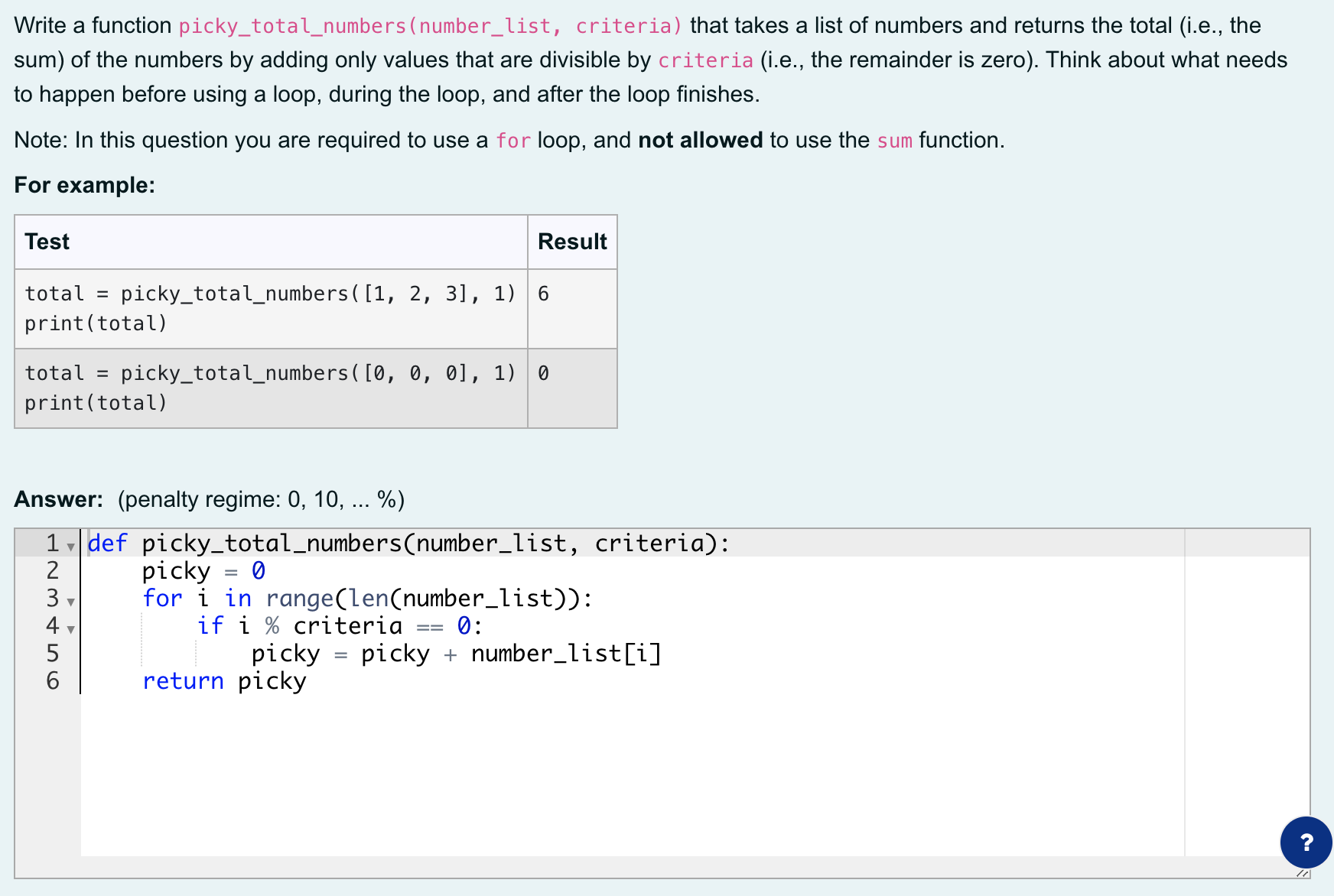Viewport: 1334px width, 896px height.
Task: Select the Answer penalty regime label
Action: pyautogui.click(x=210, y=498)
